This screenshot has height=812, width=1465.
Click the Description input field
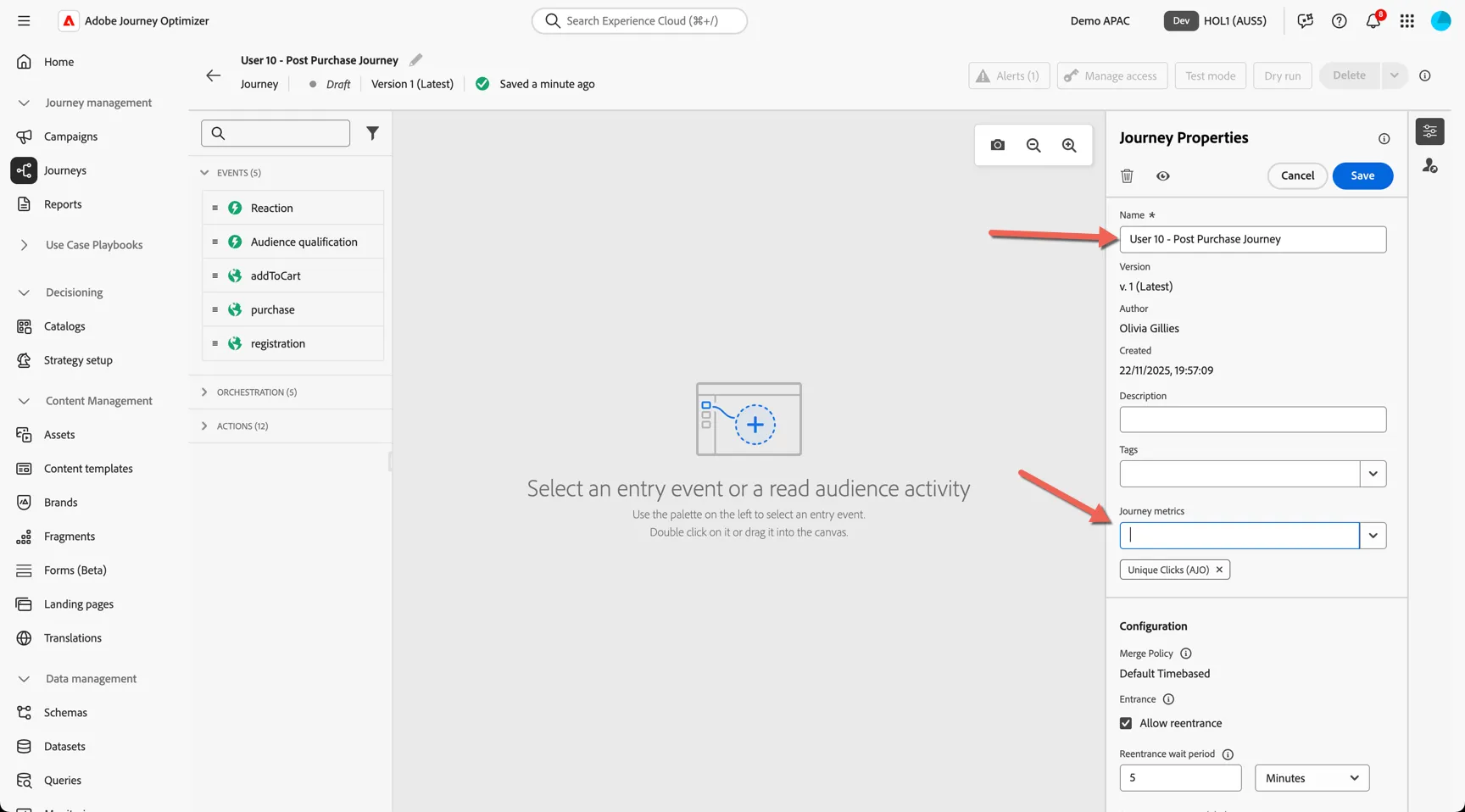click(1253, 420)
